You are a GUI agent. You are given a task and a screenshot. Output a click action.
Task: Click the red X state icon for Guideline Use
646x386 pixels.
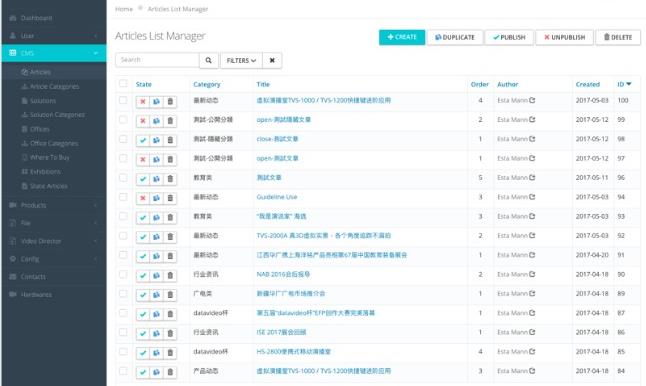click(x=143, y=198)
